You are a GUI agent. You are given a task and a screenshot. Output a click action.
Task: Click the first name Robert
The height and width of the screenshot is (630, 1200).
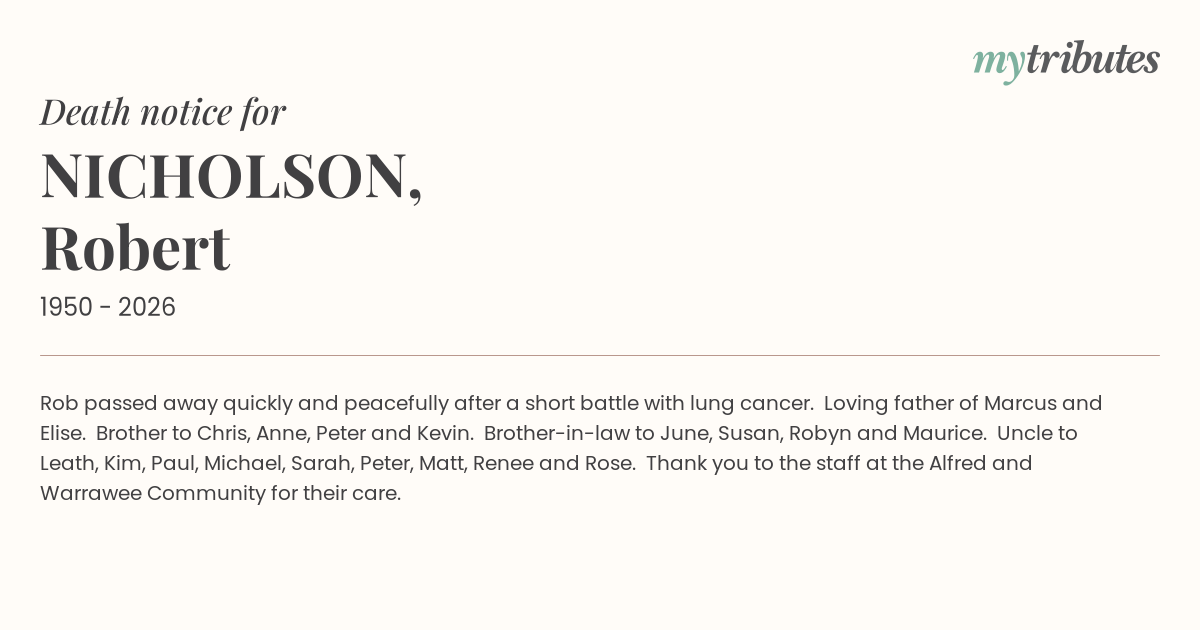pos(135,248)
